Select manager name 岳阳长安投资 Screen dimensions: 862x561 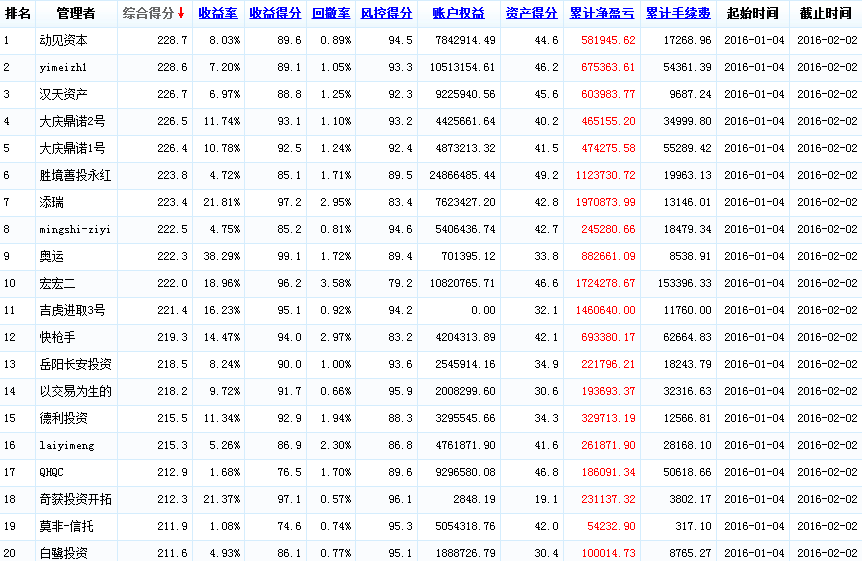tap(75, 364)
